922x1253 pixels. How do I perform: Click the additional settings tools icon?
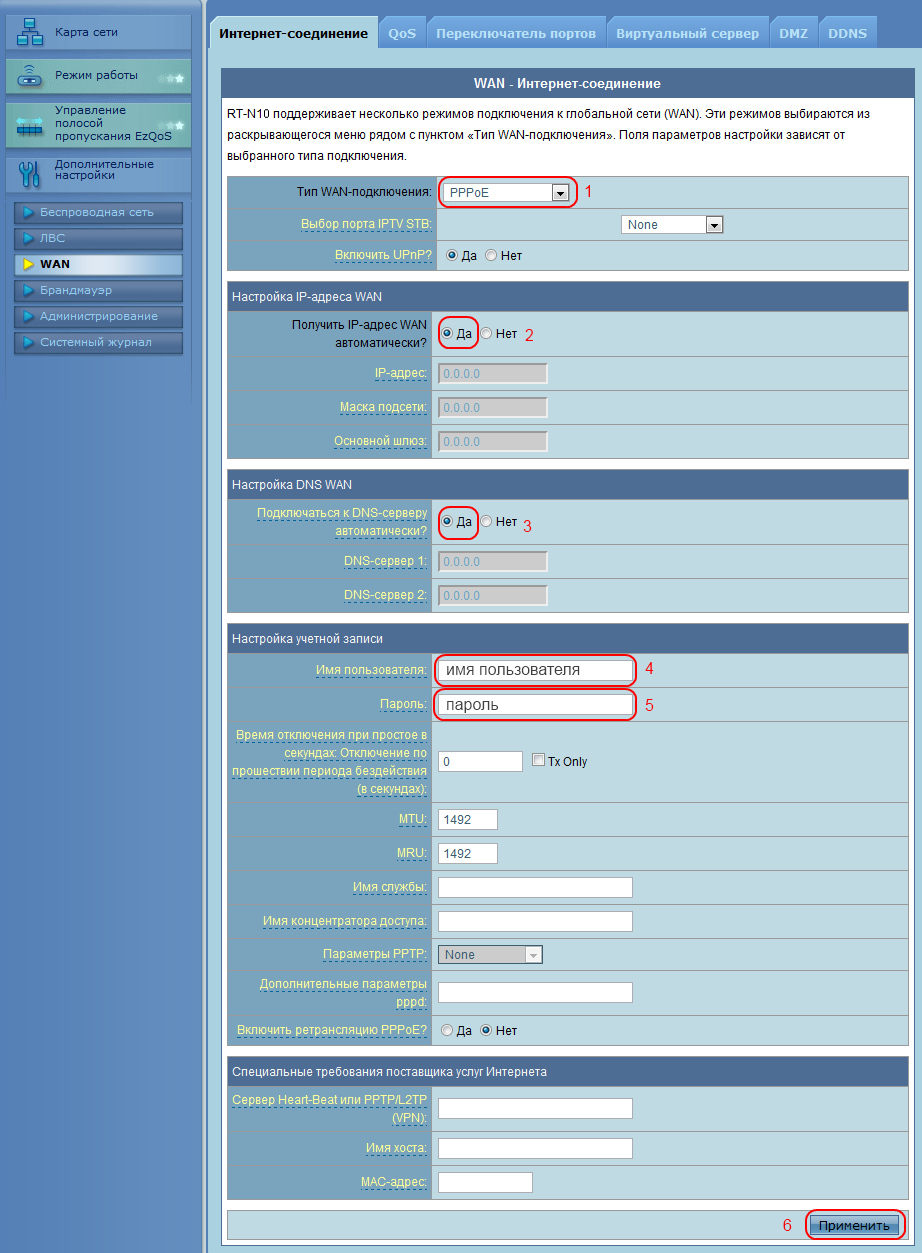pyautogui.click(x=31, y=172)
